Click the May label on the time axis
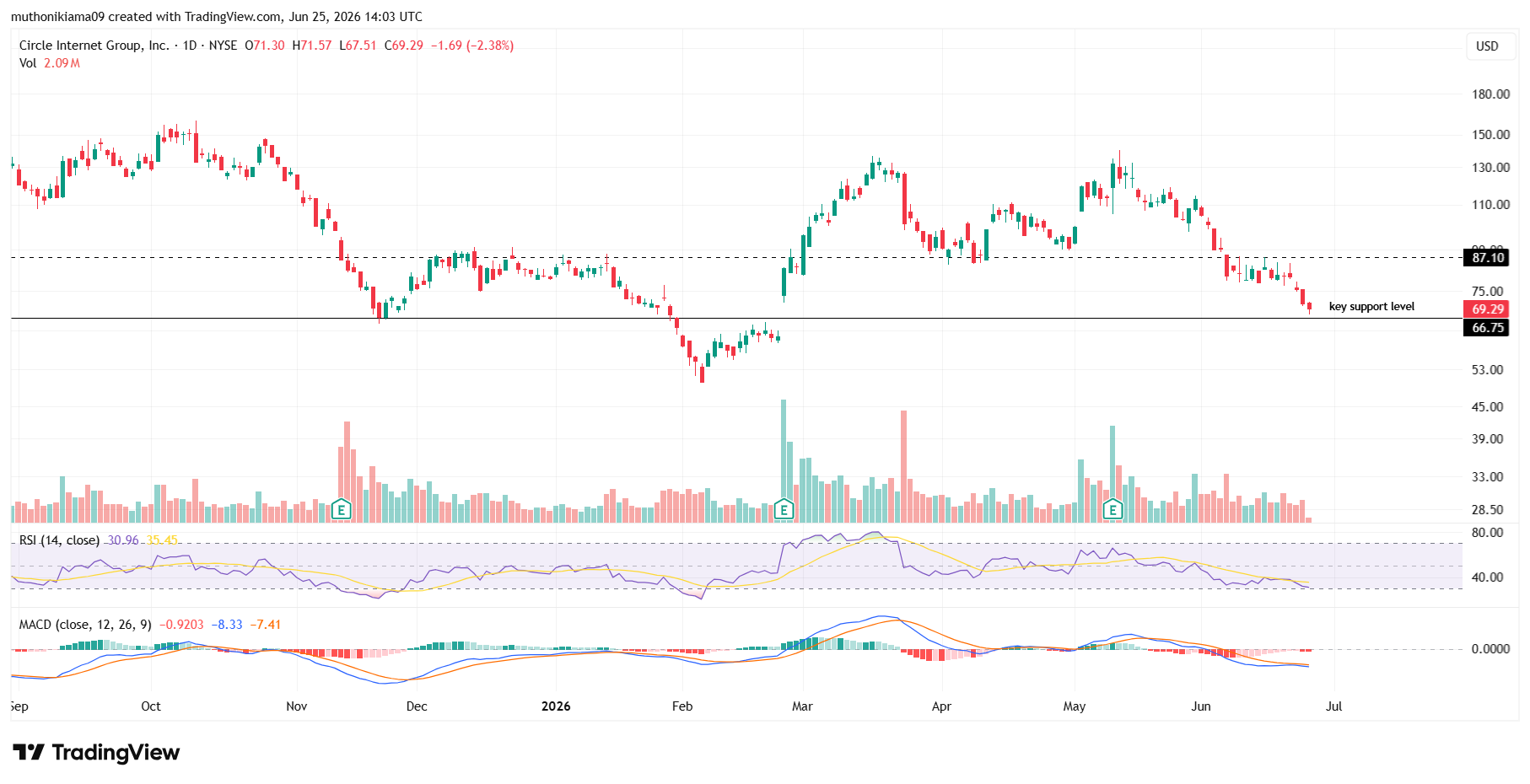This screenshot has width=1530, height=784. click(1075, 706)
